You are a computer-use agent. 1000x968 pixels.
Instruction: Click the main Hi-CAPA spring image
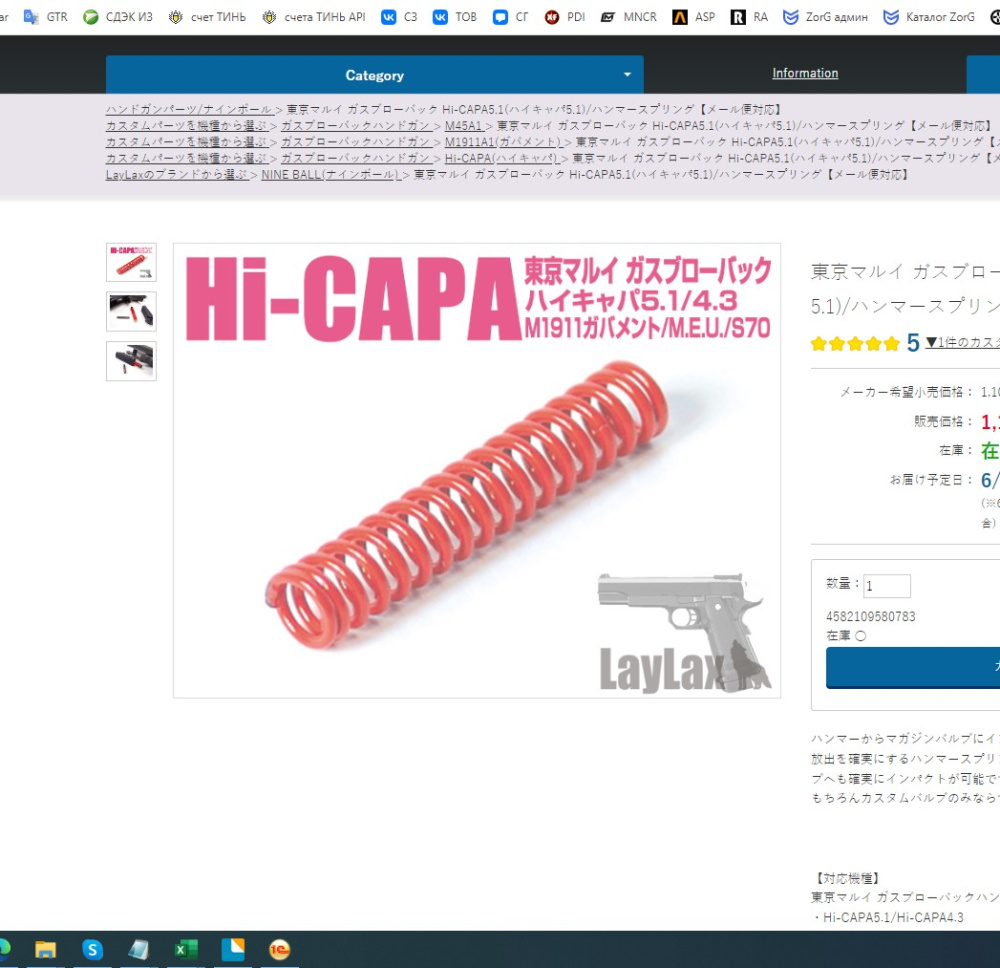(477, 471)
